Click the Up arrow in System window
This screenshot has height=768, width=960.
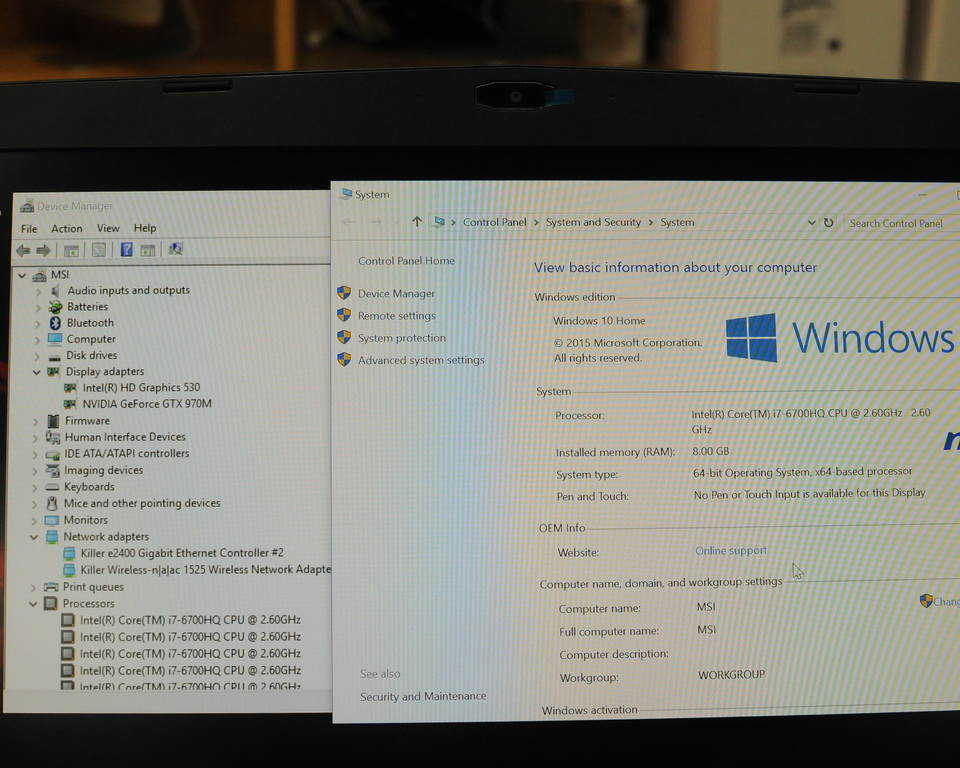pos(417,222)
